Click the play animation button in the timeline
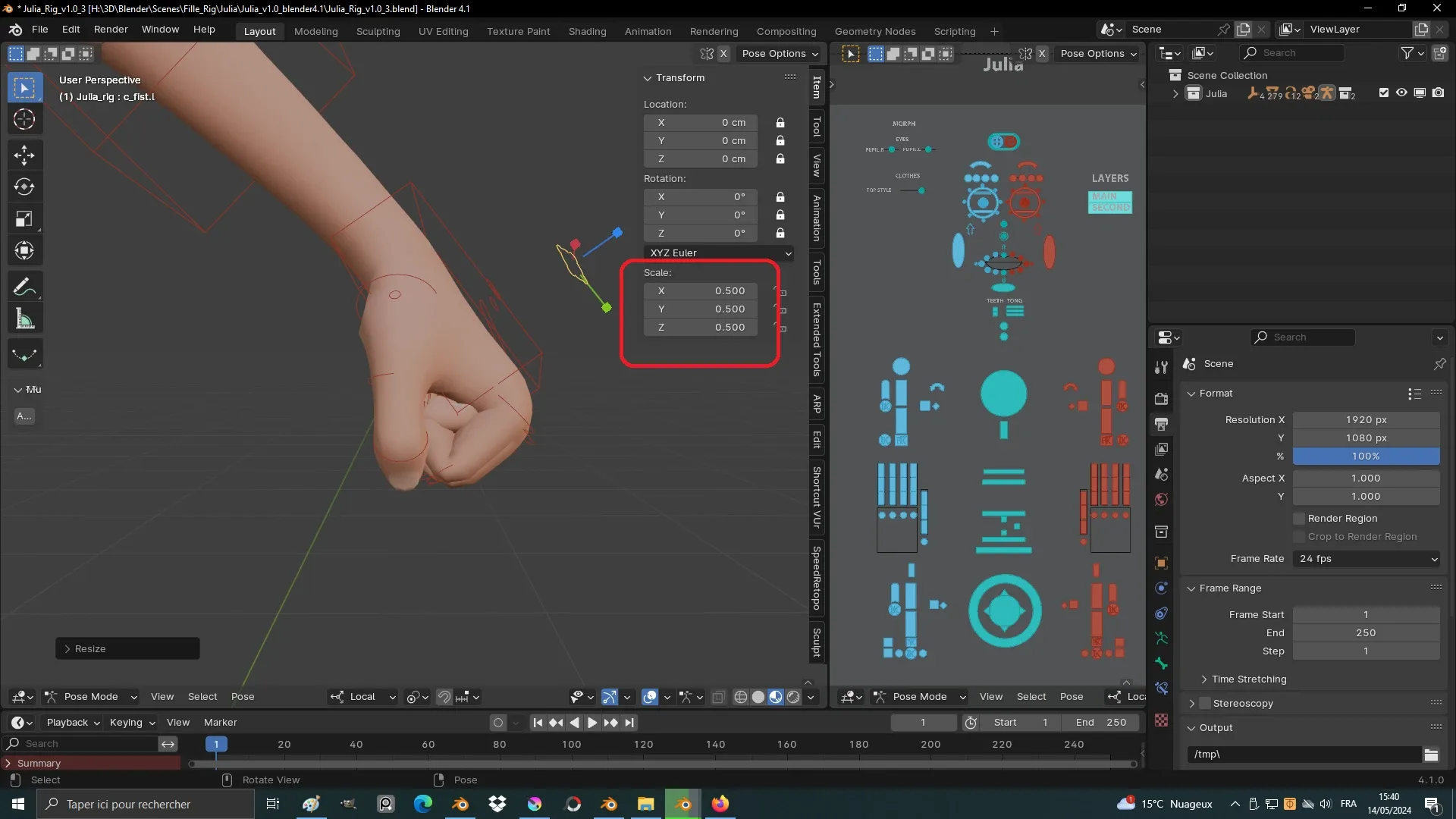 [x=592, y=723]
